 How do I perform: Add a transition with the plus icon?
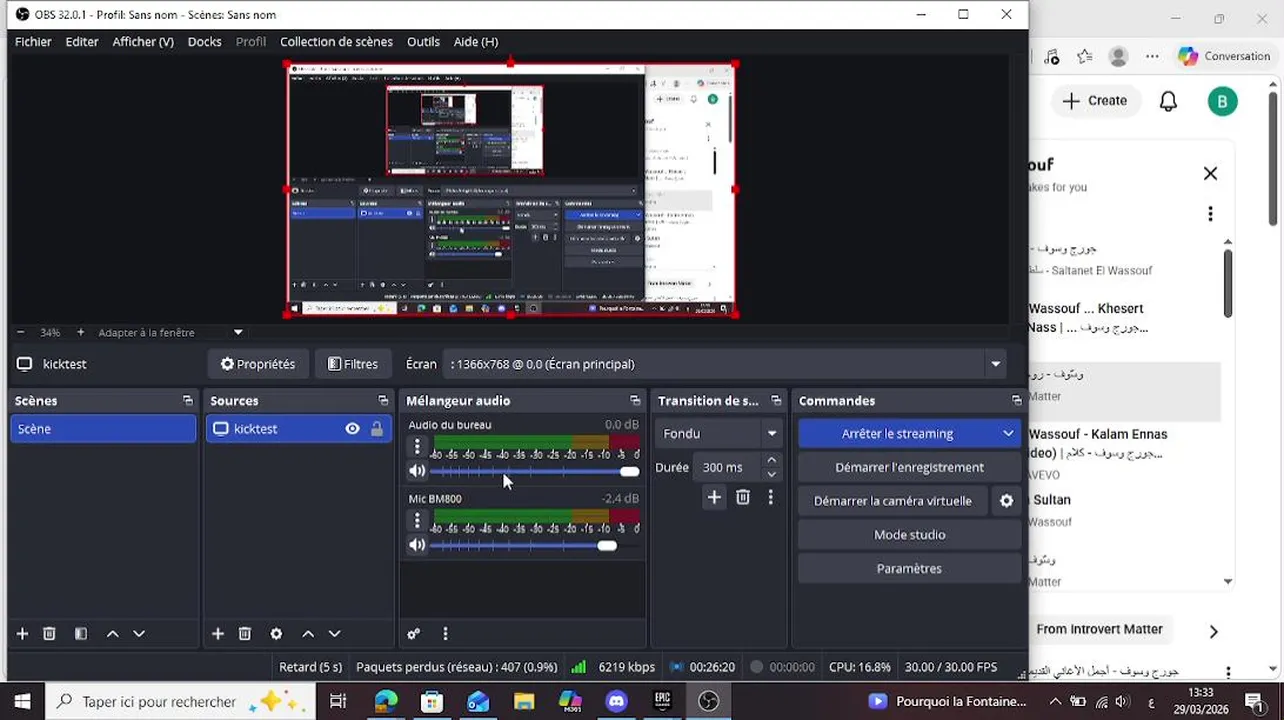[714, 497]
